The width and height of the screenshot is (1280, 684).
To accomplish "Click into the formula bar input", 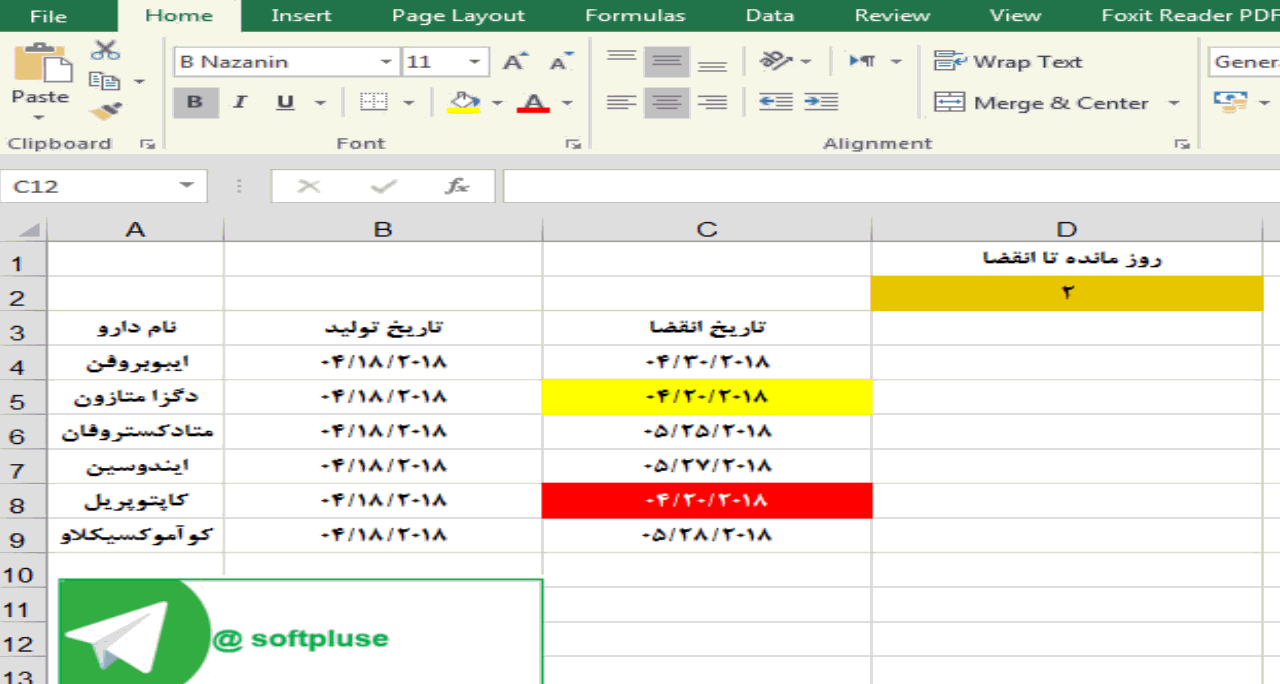I will pos(891,186).
